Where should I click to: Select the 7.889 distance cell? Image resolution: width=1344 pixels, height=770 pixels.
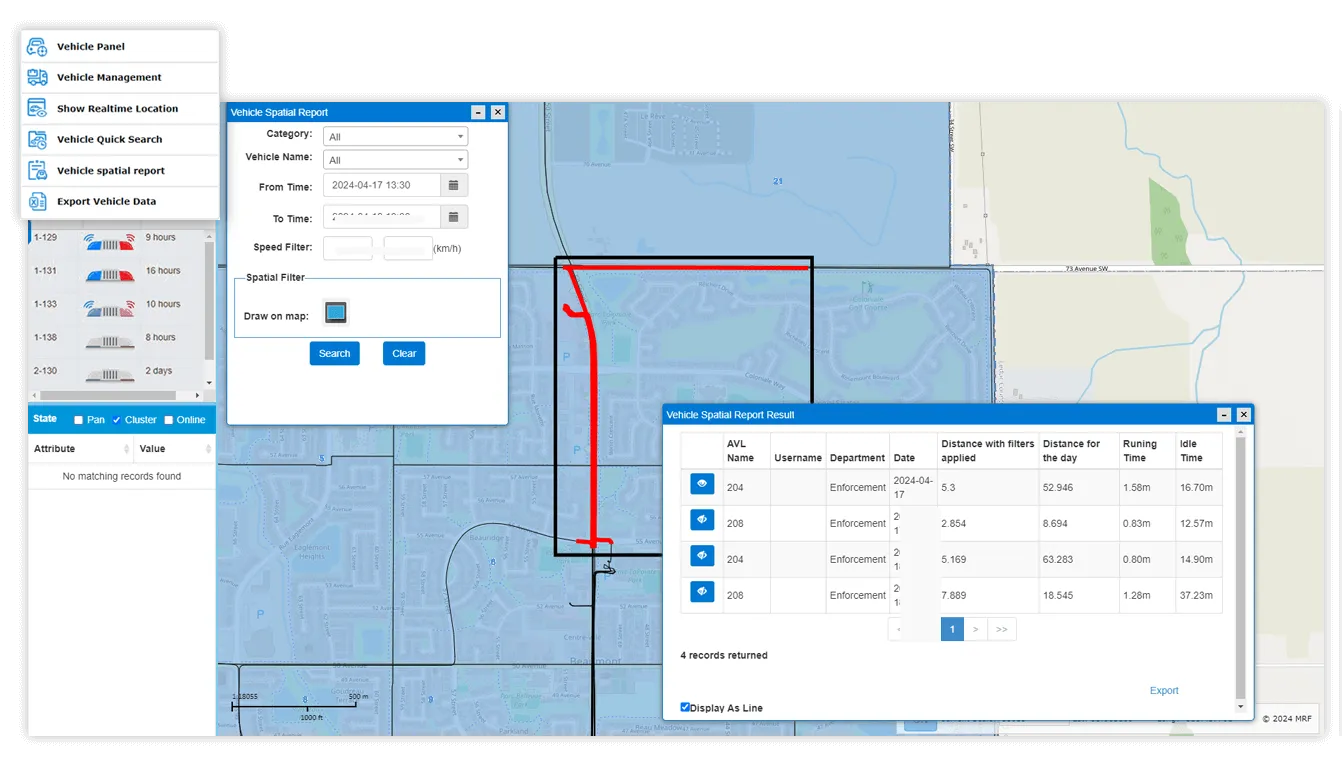point(987,595)
